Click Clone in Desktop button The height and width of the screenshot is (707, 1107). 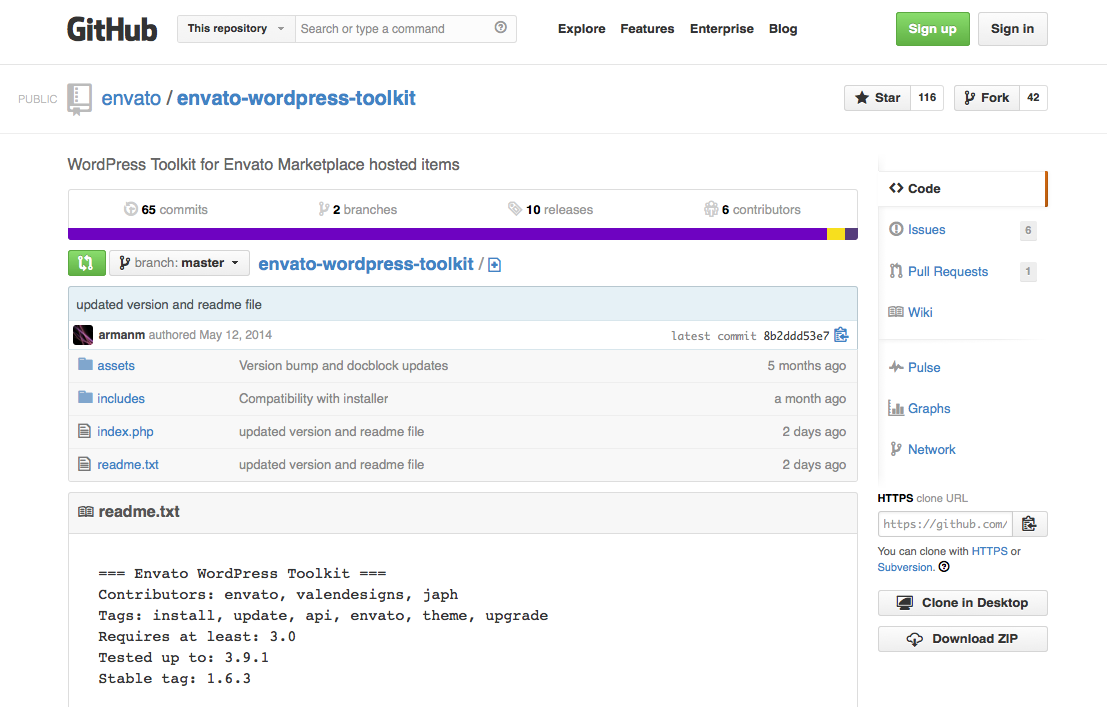click(962, 602)
